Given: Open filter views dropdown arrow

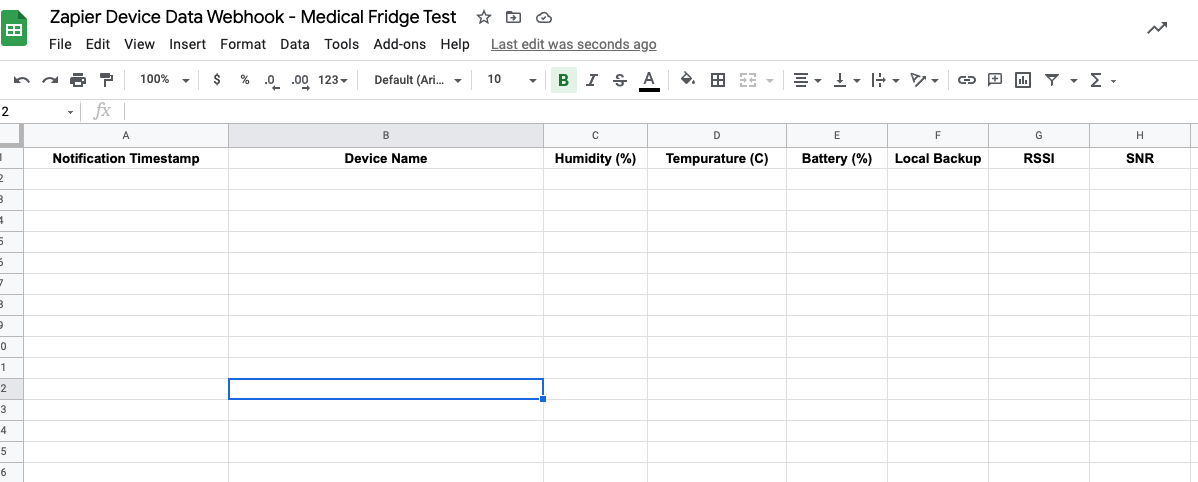Looking at the screenshot, I should [1073, 80].
